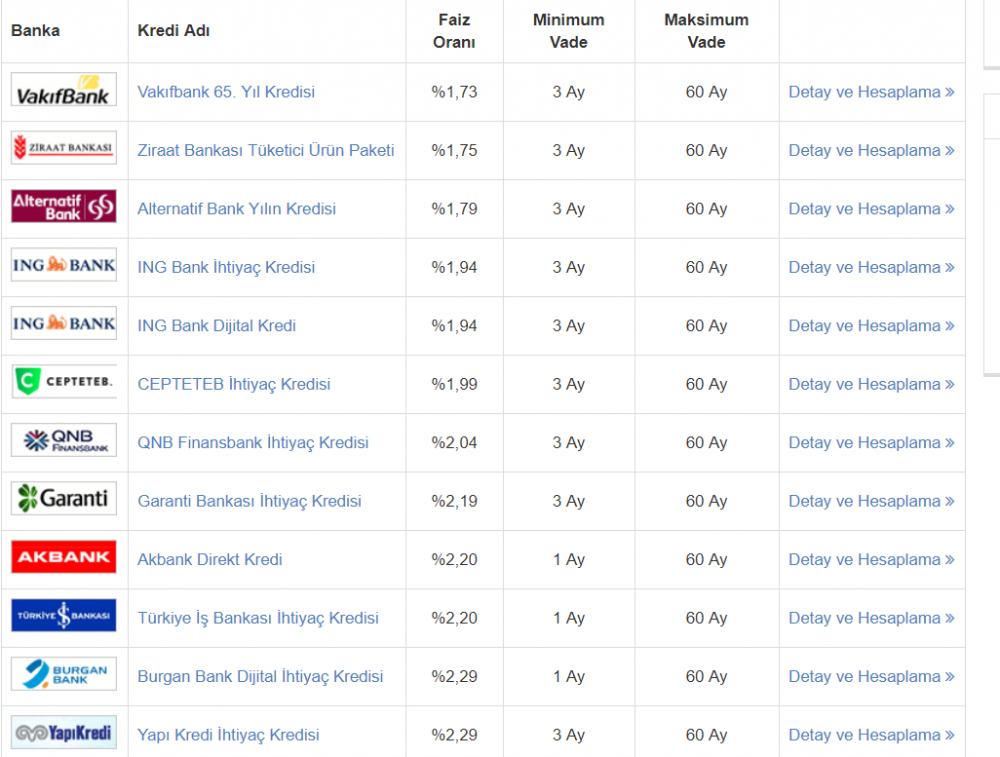The width and height of the screenshot is (1000, 757).
Task: Click the Garanti logo
Action: tap(64, 498)
